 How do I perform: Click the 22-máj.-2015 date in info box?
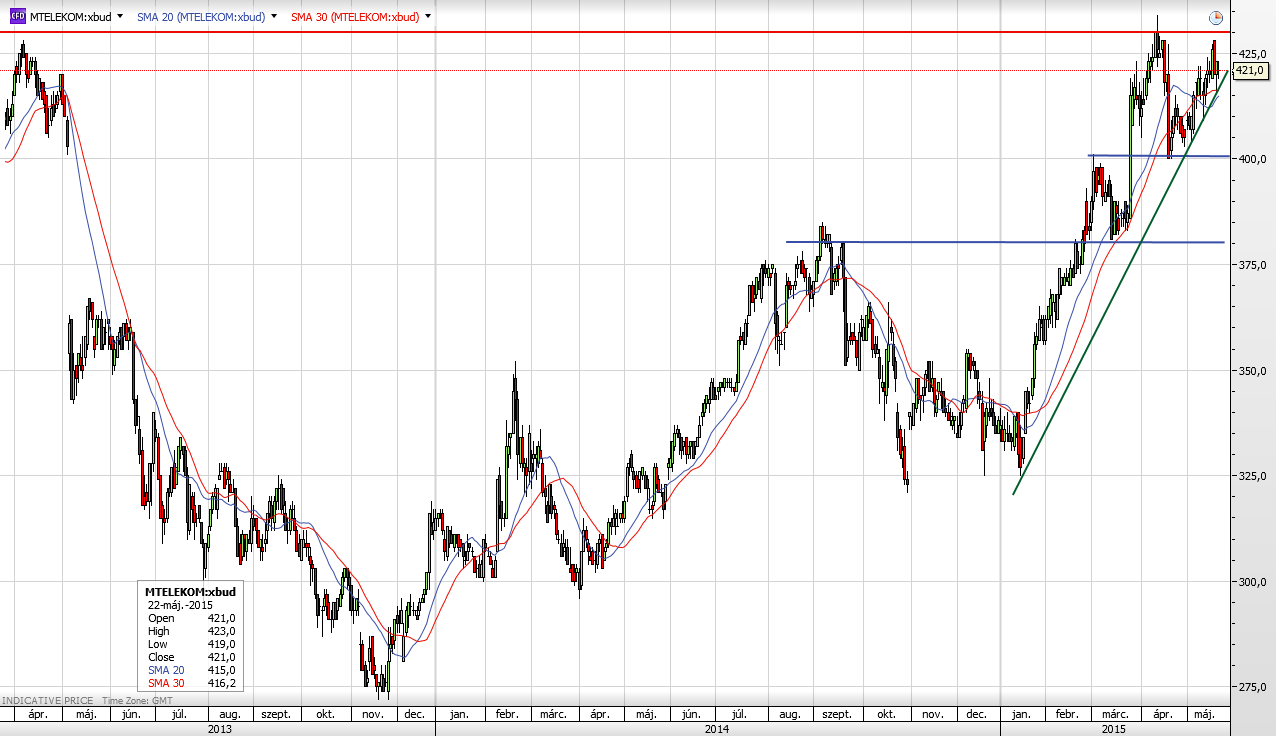tap(179, 605)
